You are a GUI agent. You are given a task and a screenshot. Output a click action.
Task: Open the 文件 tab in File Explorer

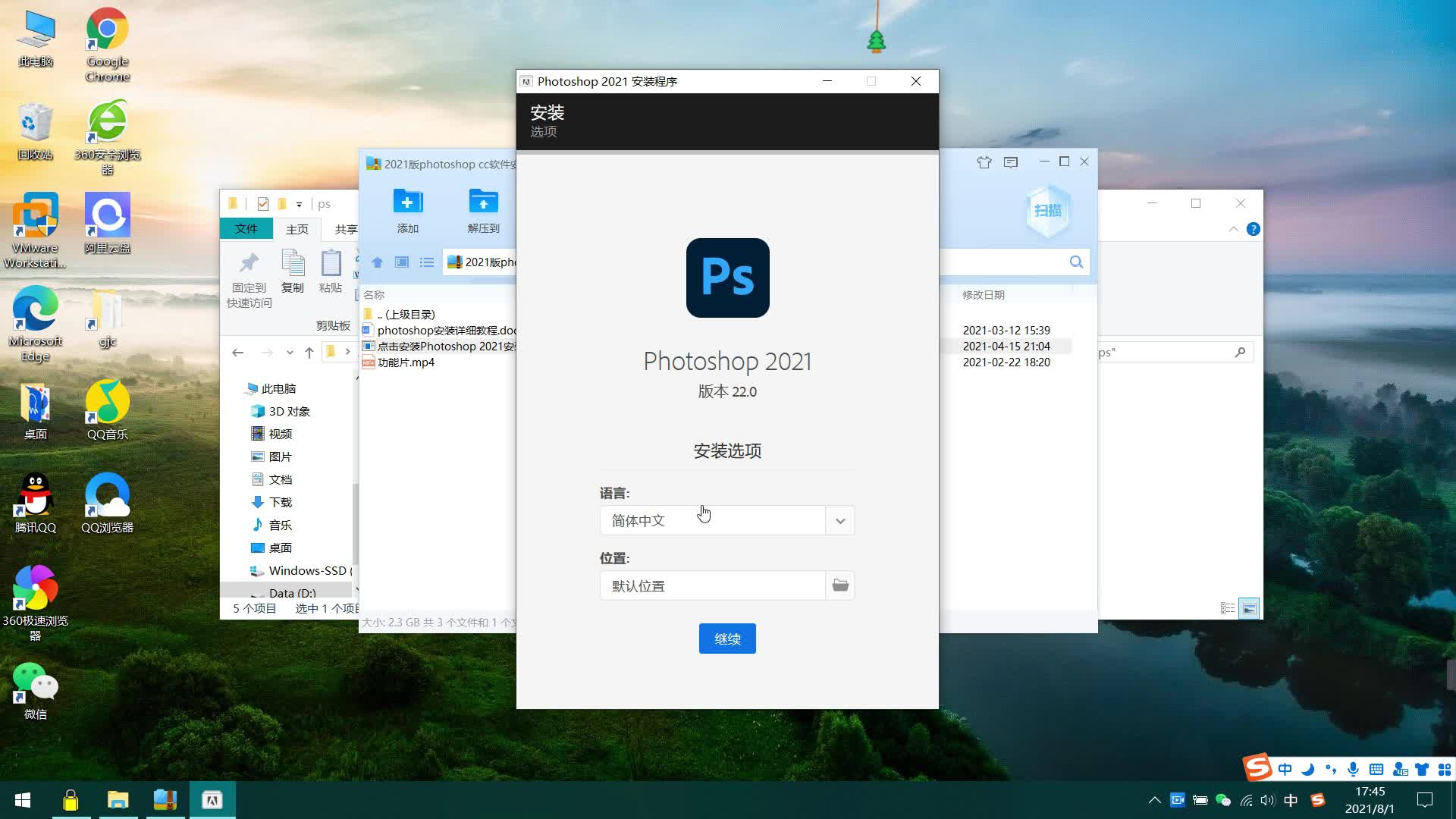(x=246, y=229)
